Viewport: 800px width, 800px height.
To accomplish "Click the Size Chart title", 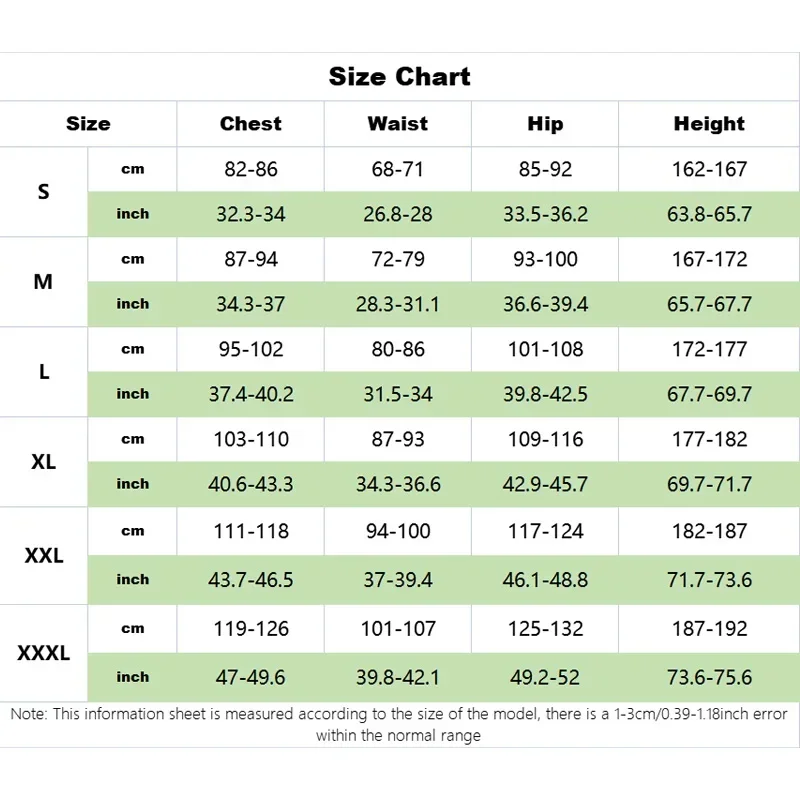I will pos(399,77).
